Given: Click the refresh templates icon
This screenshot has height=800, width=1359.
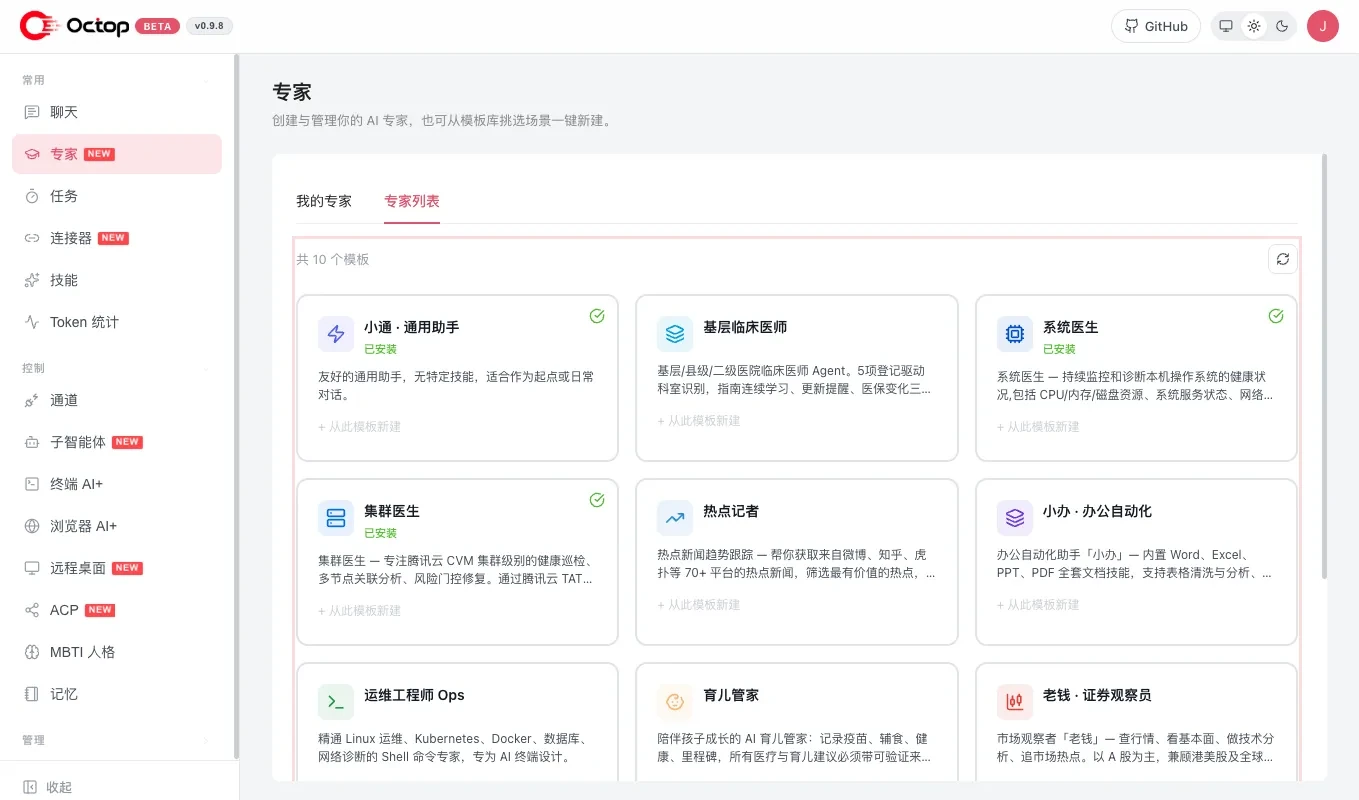Looking at the screenshot, I should pyautogui.click(x=1283, y=259).
